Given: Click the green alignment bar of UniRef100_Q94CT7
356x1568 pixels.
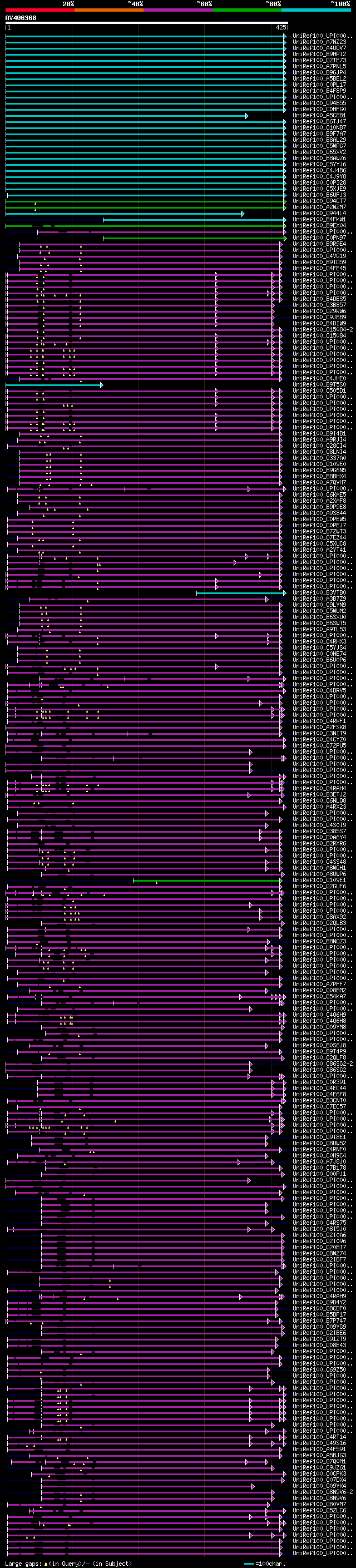Looking at the screenshot, I should [x=145, y=201].
